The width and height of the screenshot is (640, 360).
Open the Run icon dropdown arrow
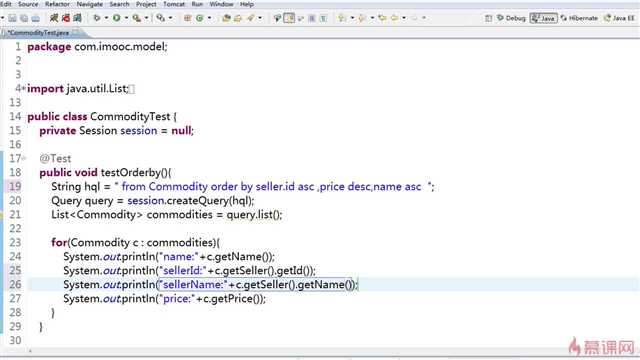[127, 18]
